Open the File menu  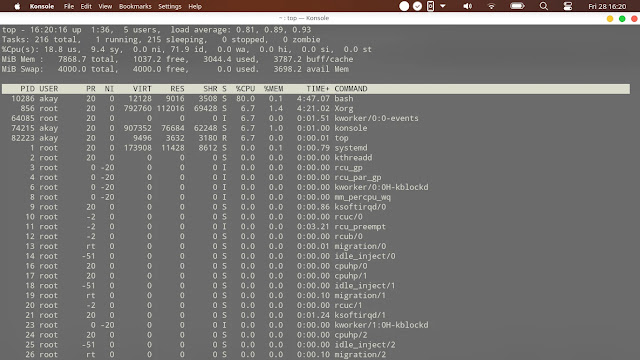[x=69, y=7]
